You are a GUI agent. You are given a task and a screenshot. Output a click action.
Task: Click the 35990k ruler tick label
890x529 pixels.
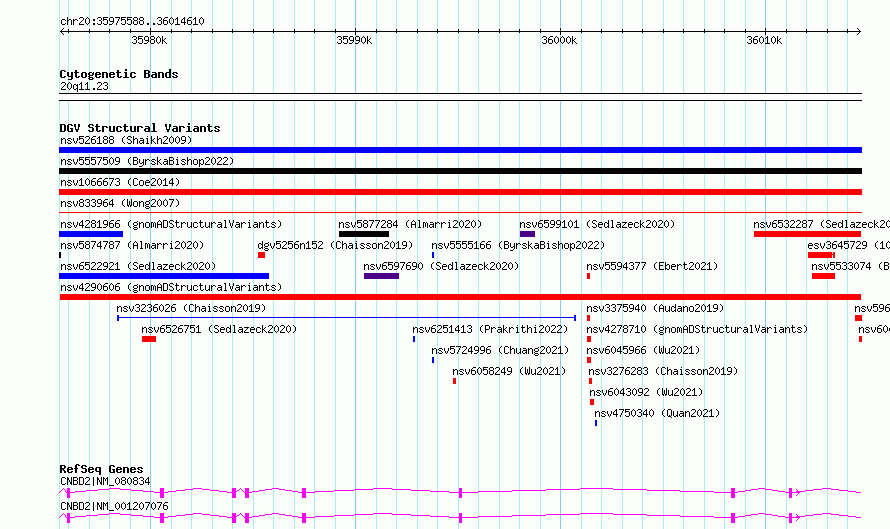click(x=354, y=40)
